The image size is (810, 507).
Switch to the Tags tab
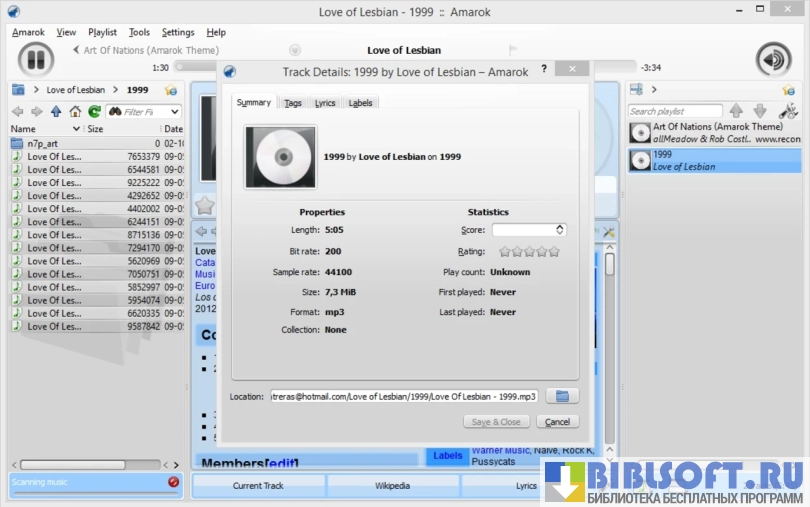pyautogui.click(x=292, y=103)
